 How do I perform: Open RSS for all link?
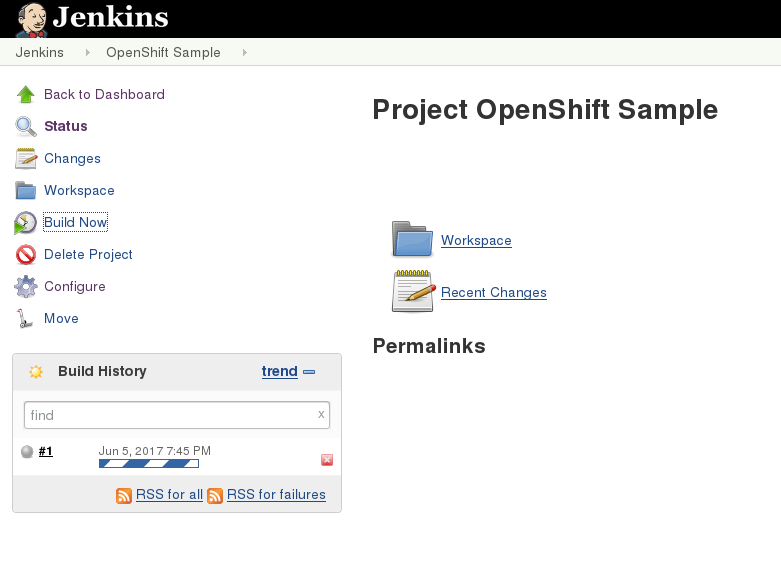tap(169, 494)
